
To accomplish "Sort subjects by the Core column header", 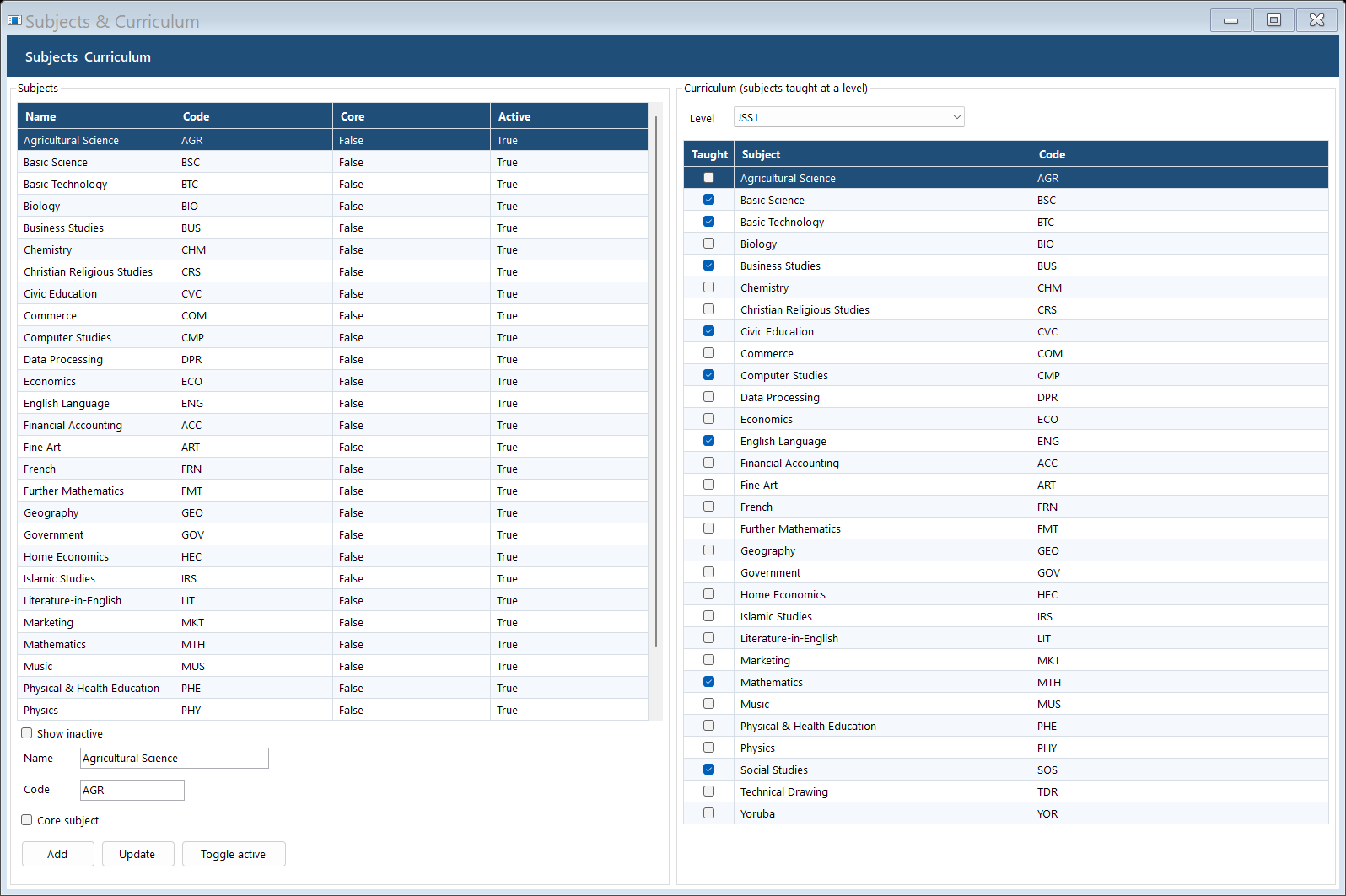I will click(x=412, y=116).
